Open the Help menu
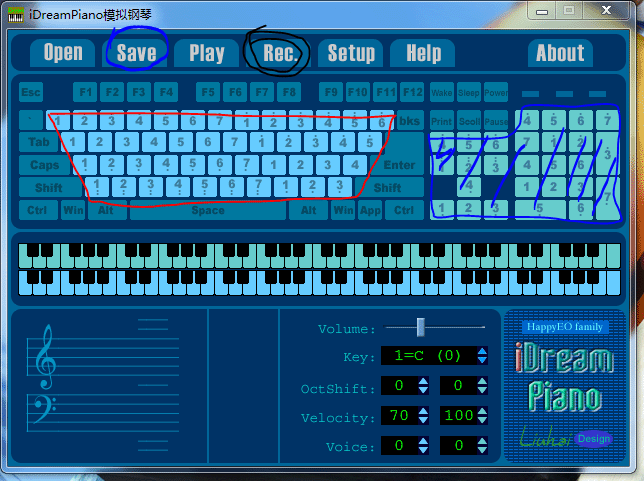Viewport: 644px width, 481px height. (423, 53)
